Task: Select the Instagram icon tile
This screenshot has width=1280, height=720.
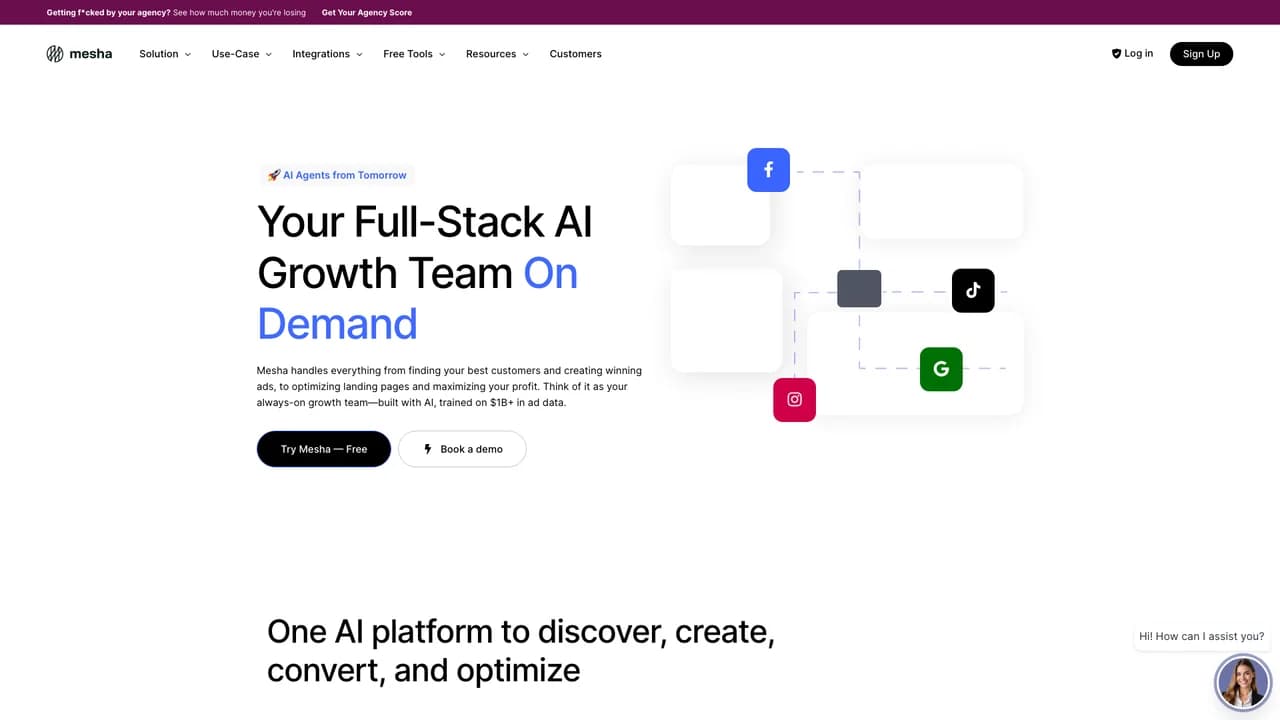Action: point(794,400)
